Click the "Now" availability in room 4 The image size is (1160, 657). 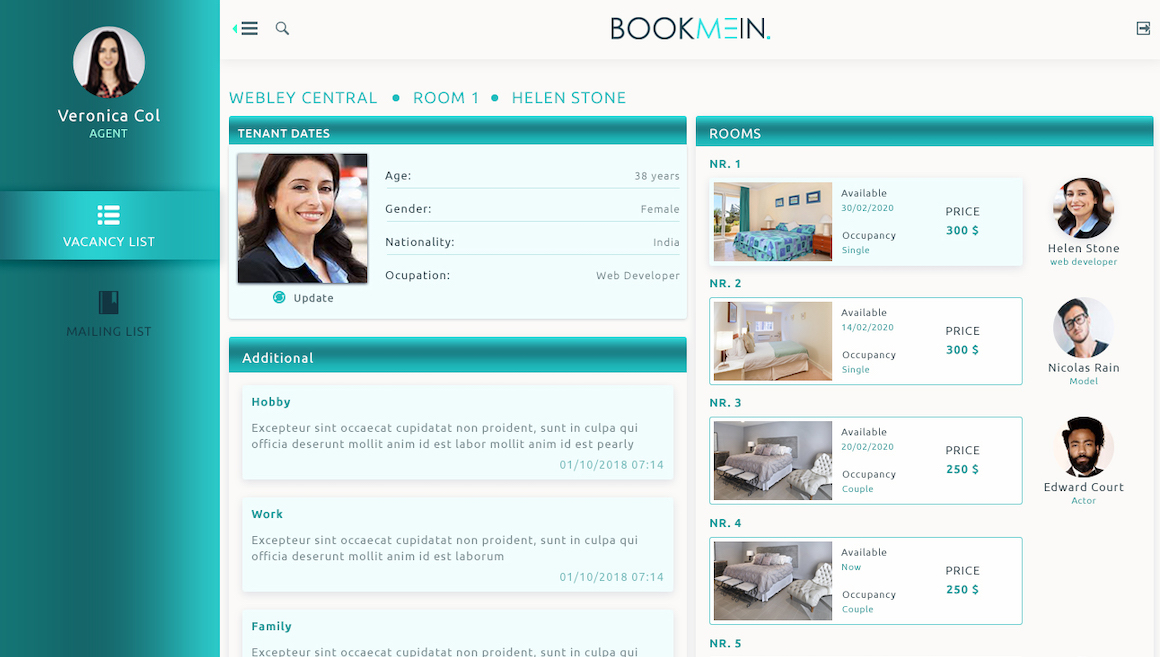(851, 567)
